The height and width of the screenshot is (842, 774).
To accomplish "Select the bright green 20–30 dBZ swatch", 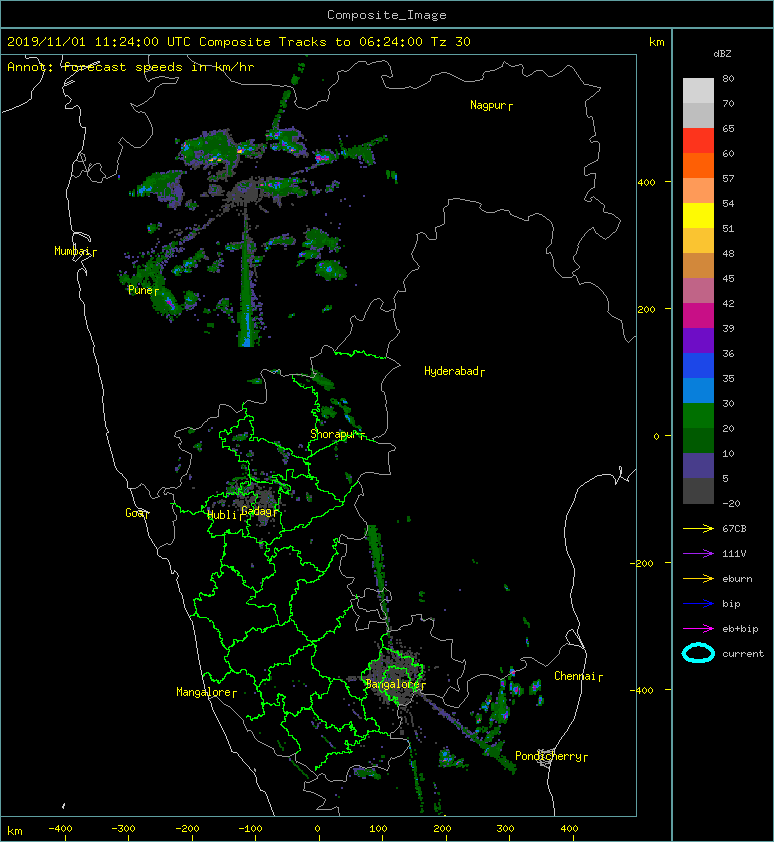I will pos(698,416).
